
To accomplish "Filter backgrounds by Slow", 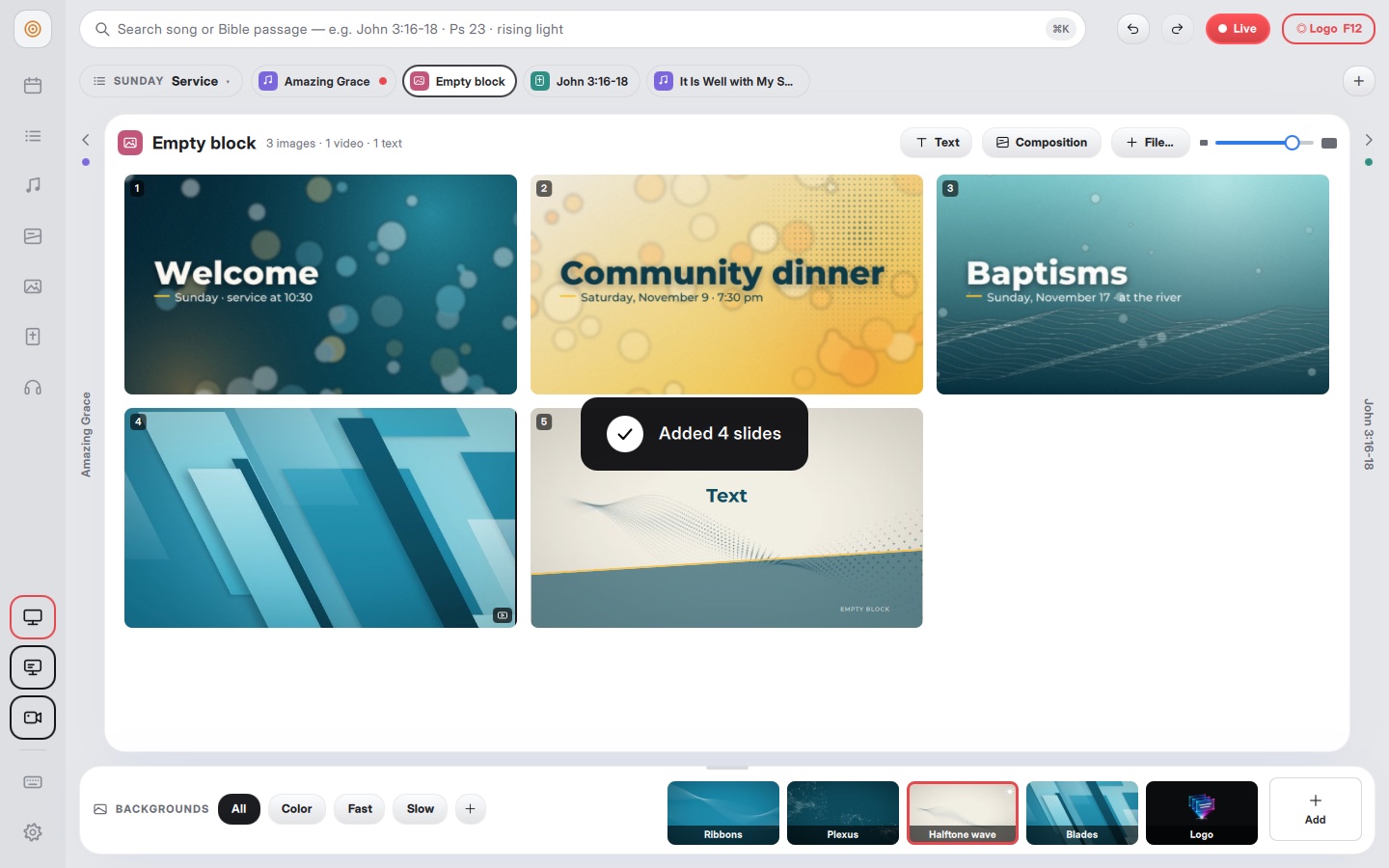I will click(x=421, y=809).
